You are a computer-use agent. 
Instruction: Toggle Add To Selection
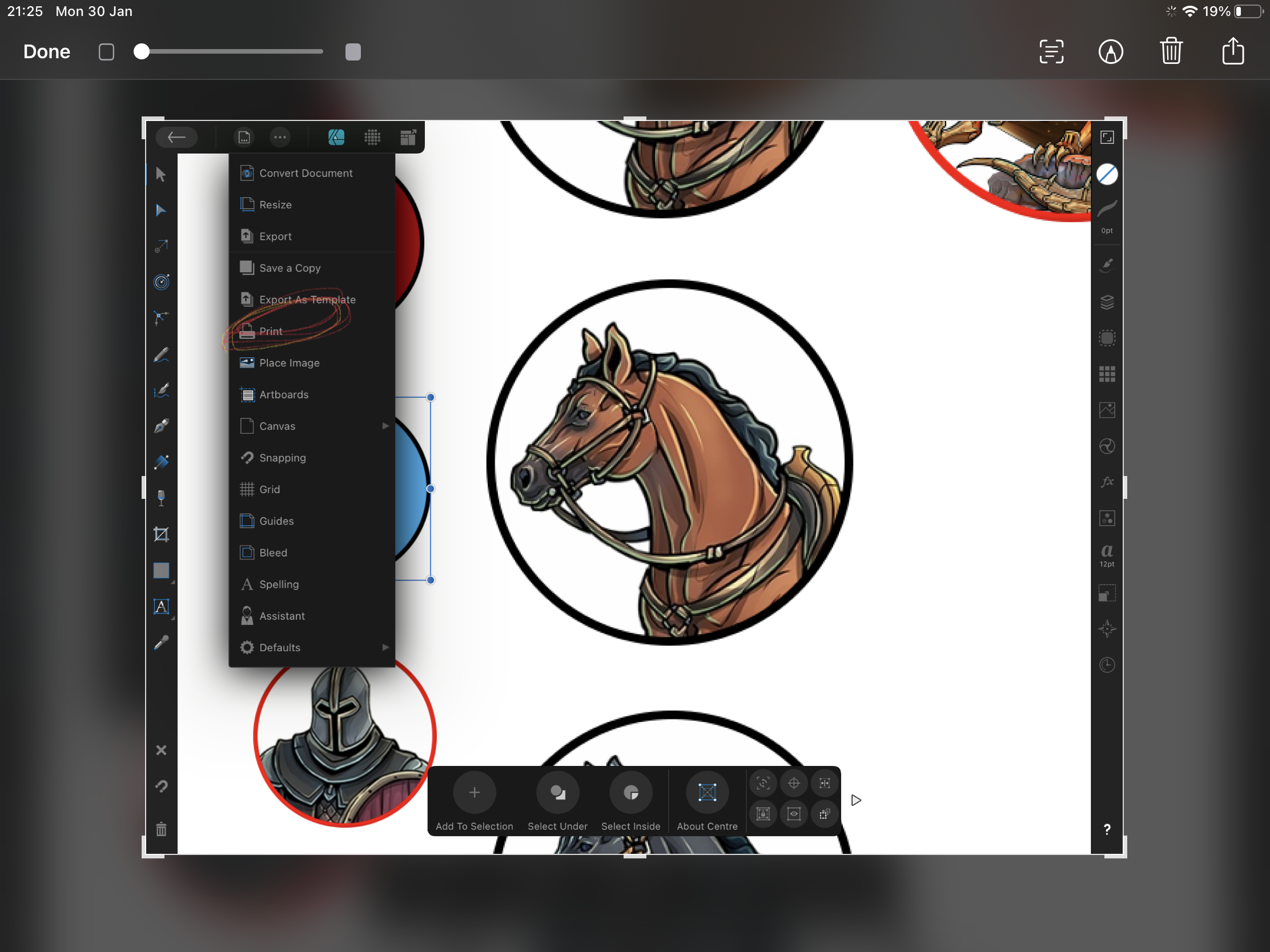tap(474, 801)
